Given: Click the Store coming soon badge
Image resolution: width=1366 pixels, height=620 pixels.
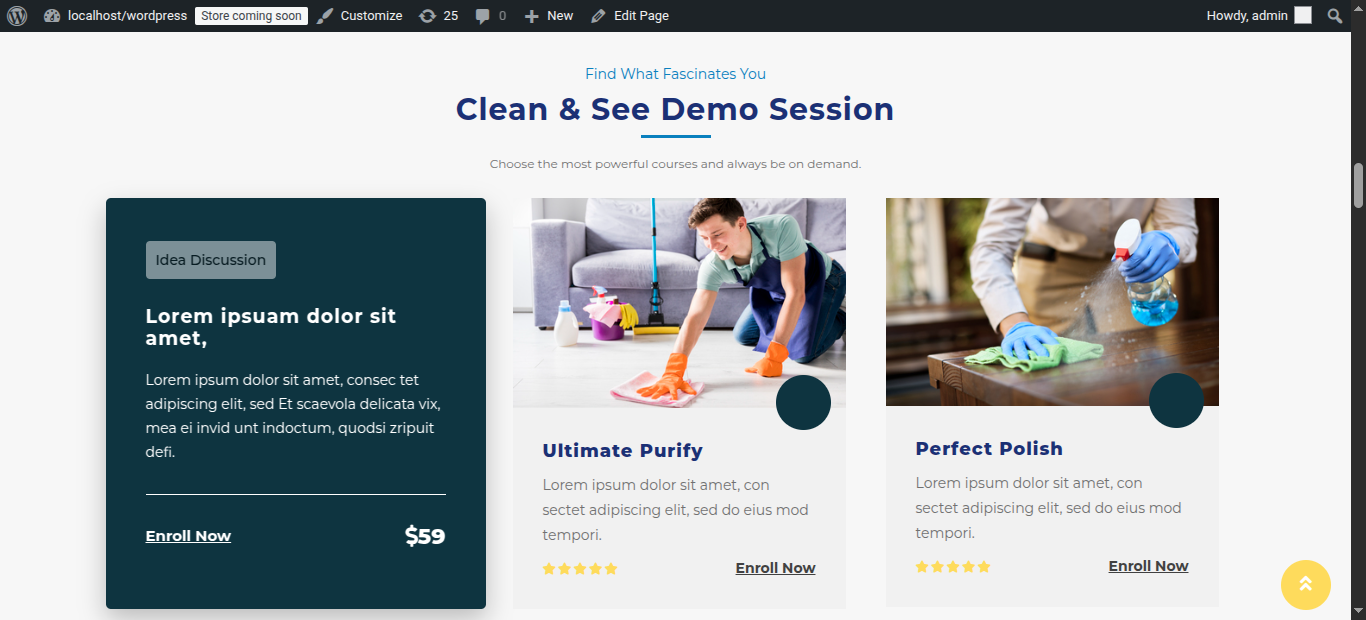Looking at the screenshot, I should pyautogui.click(x=251, y=16).
